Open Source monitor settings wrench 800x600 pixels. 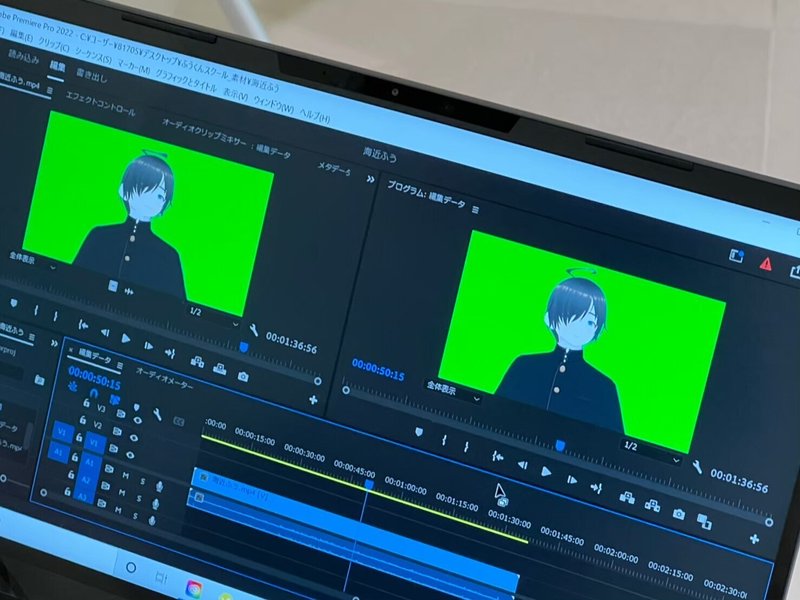point(254,330)
